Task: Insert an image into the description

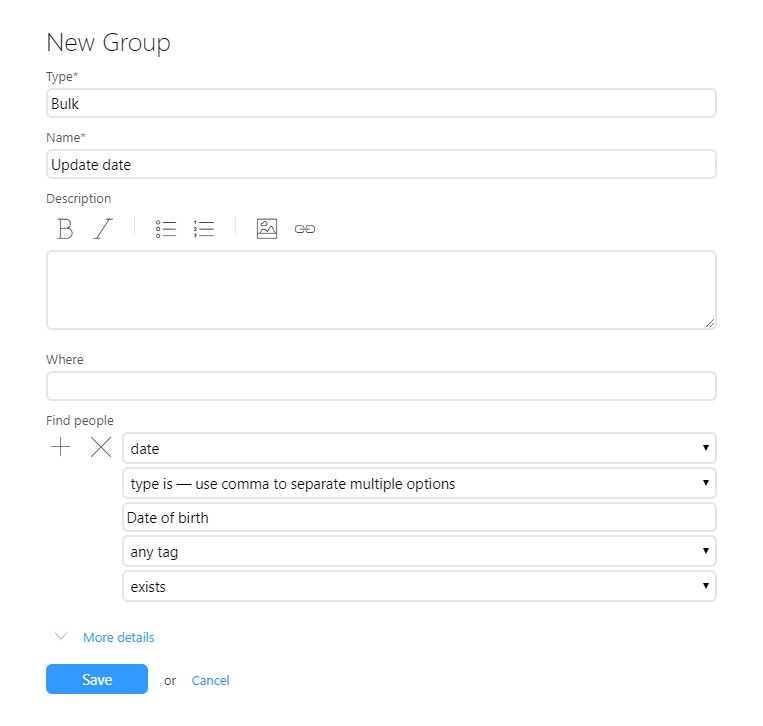Action: click(267, 229)
